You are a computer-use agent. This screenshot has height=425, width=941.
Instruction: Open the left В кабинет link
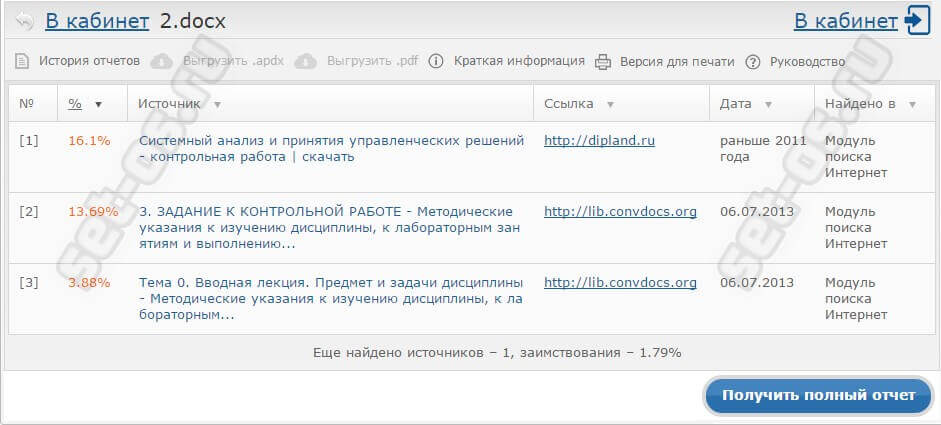(x=97, y=22)
